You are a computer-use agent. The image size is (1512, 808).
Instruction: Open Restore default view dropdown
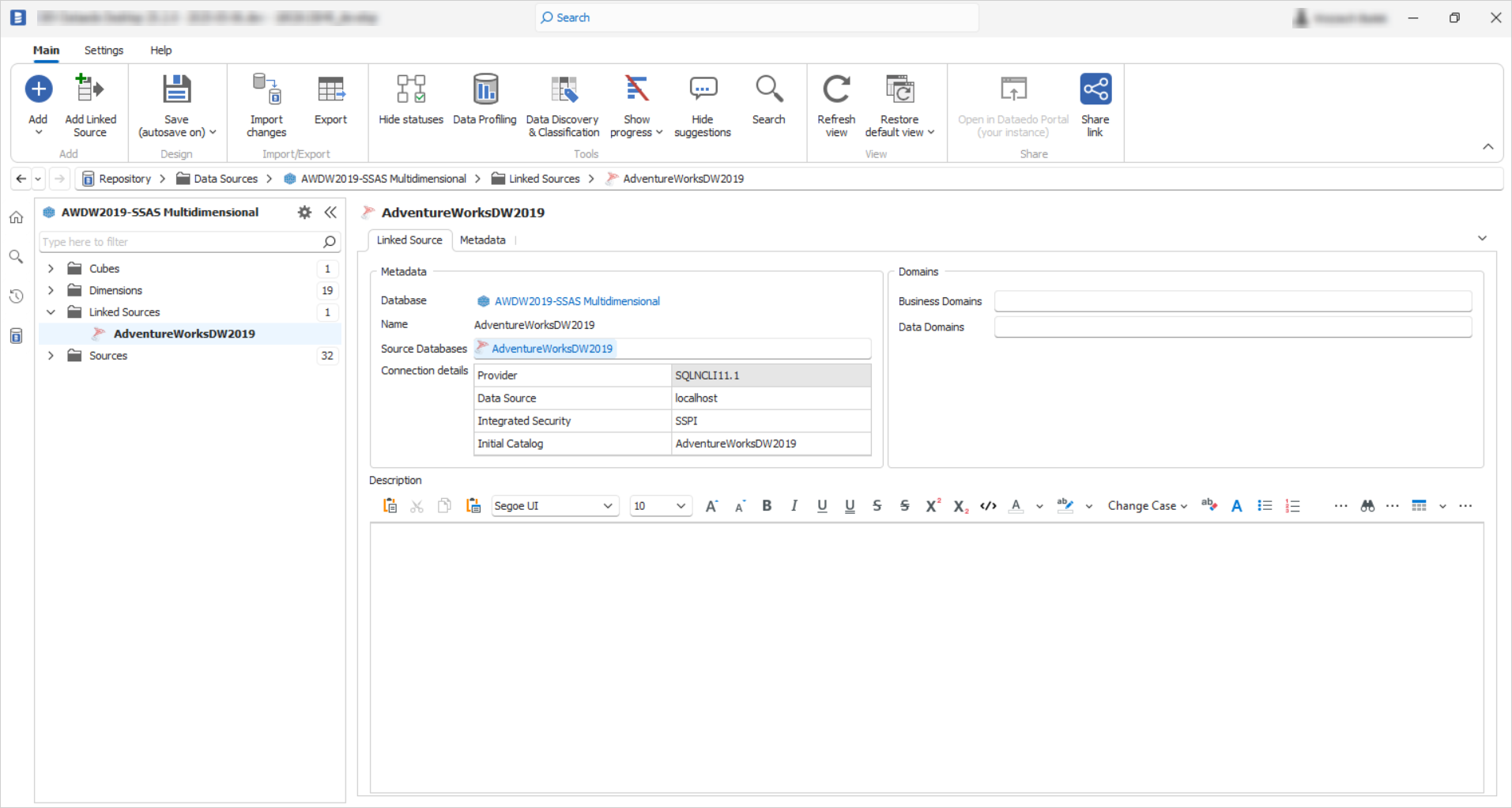point(899,104)
